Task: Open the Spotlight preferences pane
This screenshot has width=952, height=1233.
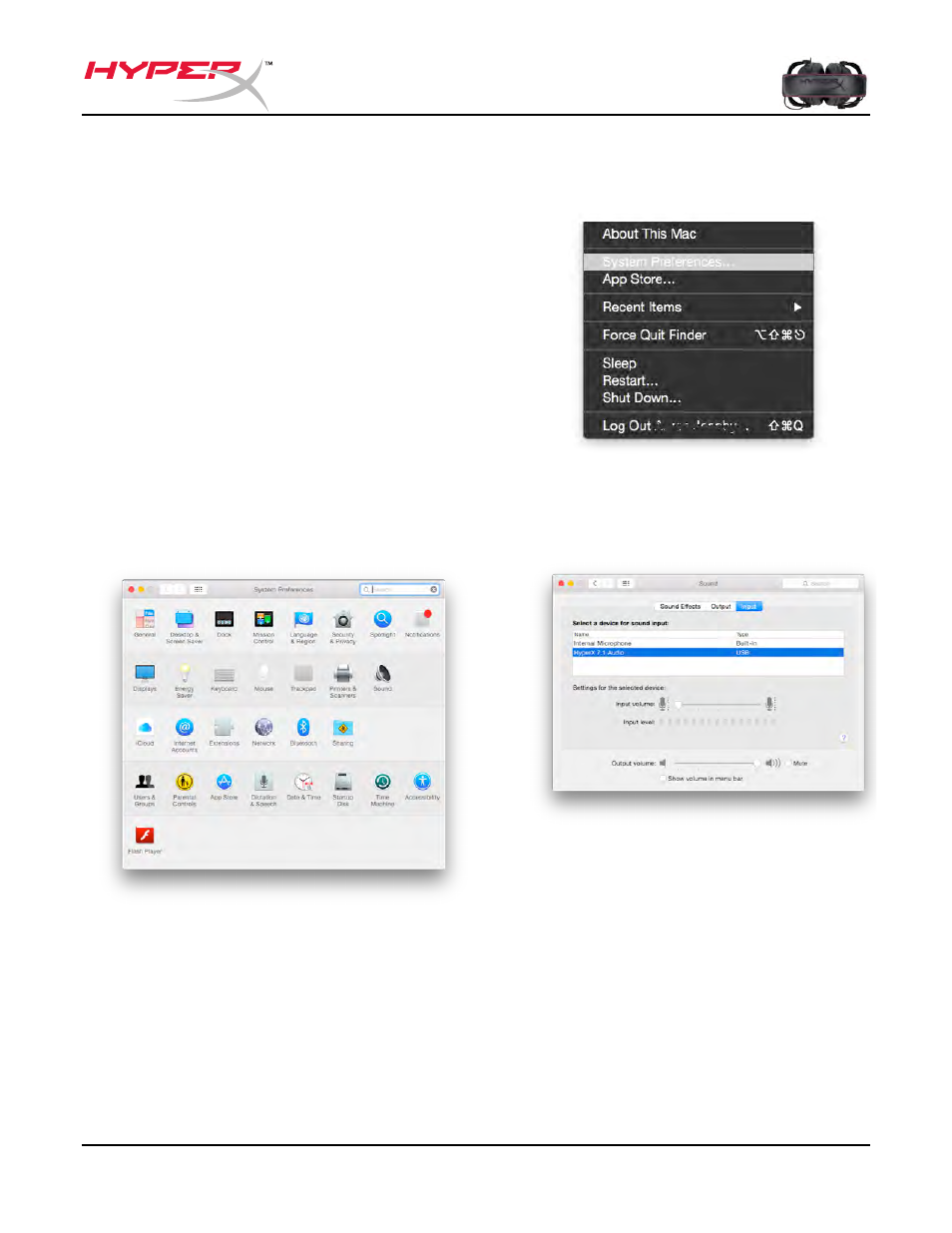Action: pos(382,623)
